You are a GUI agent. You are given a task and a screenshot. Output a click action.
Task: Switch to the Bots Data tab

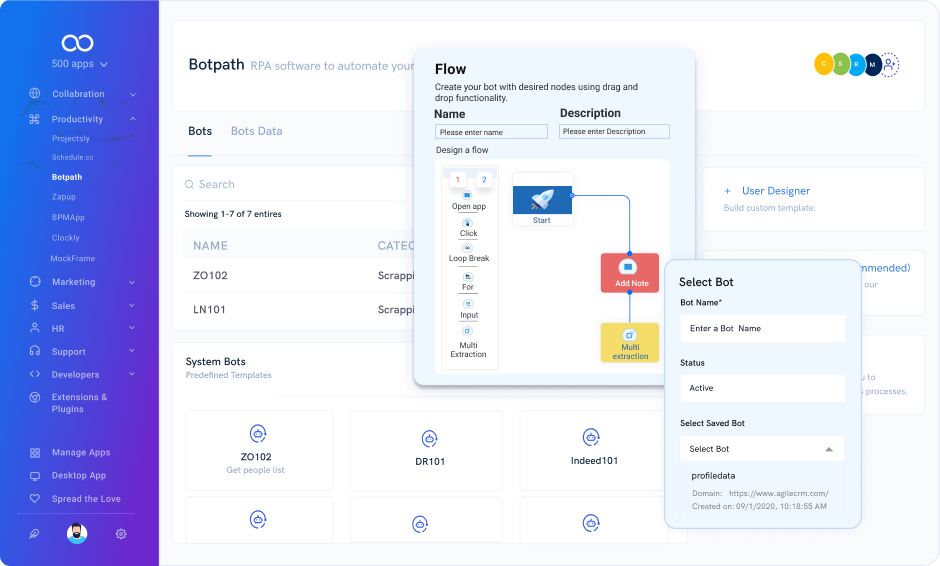pos(256,131)
